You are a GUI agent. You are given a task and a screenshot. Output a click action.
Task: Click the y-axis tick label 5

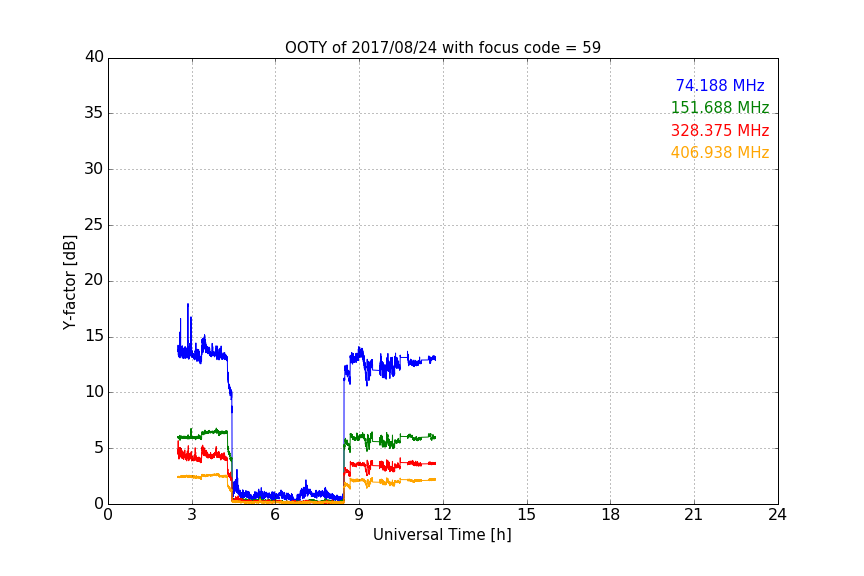tap(99, 448)
